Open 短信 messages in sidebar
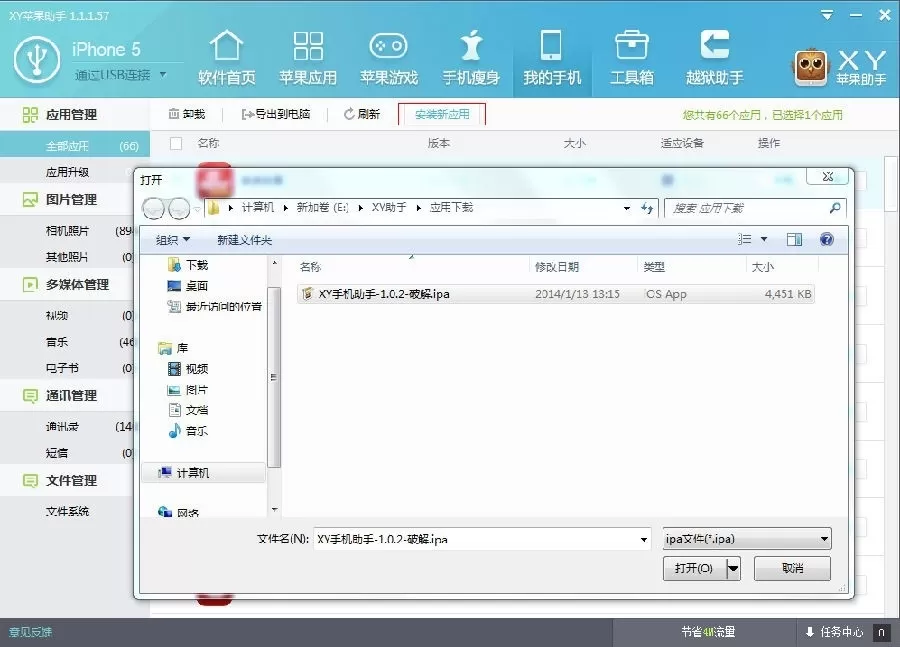 coord(57,453)
